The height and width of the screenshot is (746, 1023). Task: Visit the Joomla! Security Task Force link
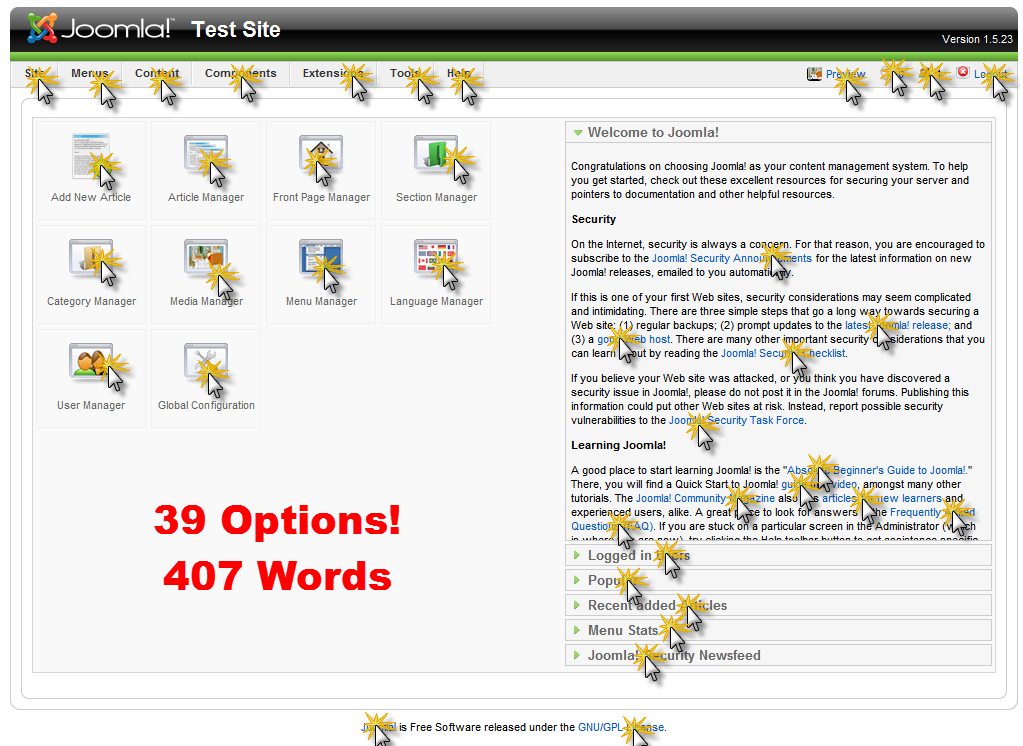tap(737, 420)
